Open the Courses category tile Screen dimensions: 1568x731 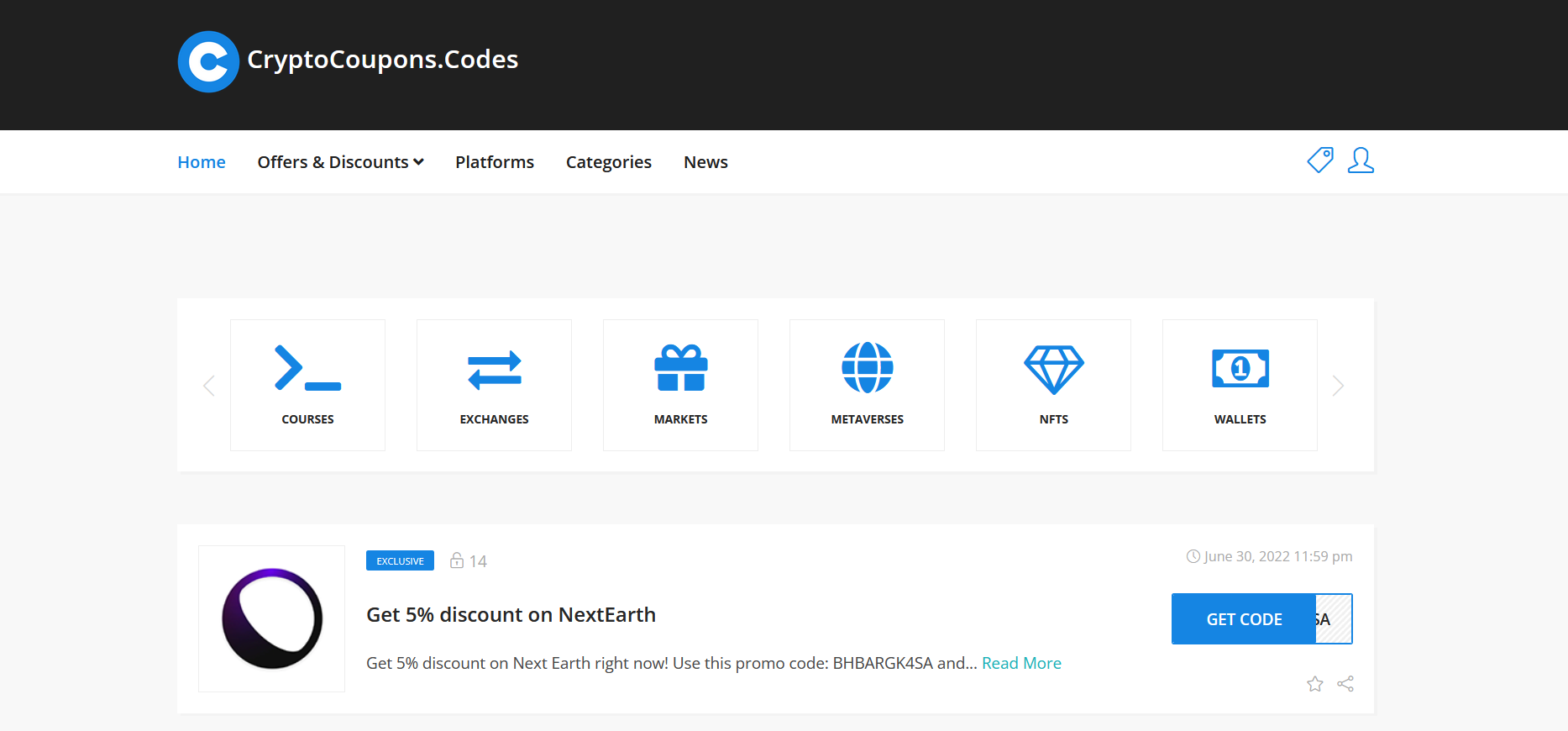307,385
